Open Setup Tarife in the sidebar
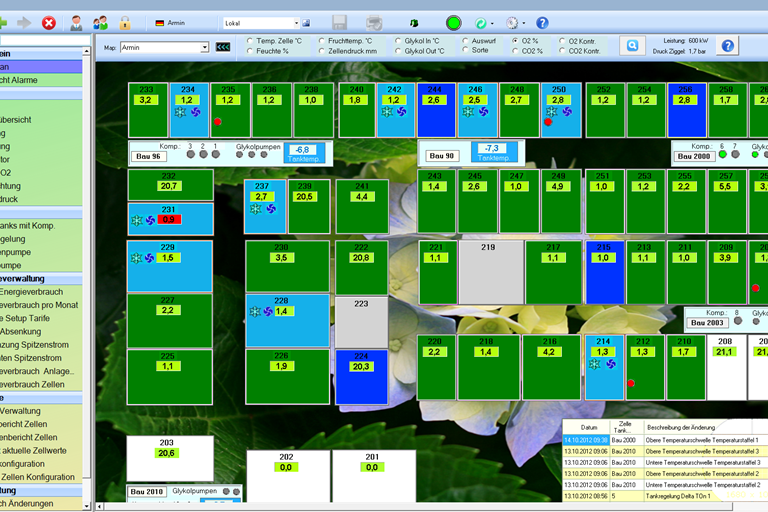This screenshot has width=768, height=512. pyautogui.click(x=27, y=318)
